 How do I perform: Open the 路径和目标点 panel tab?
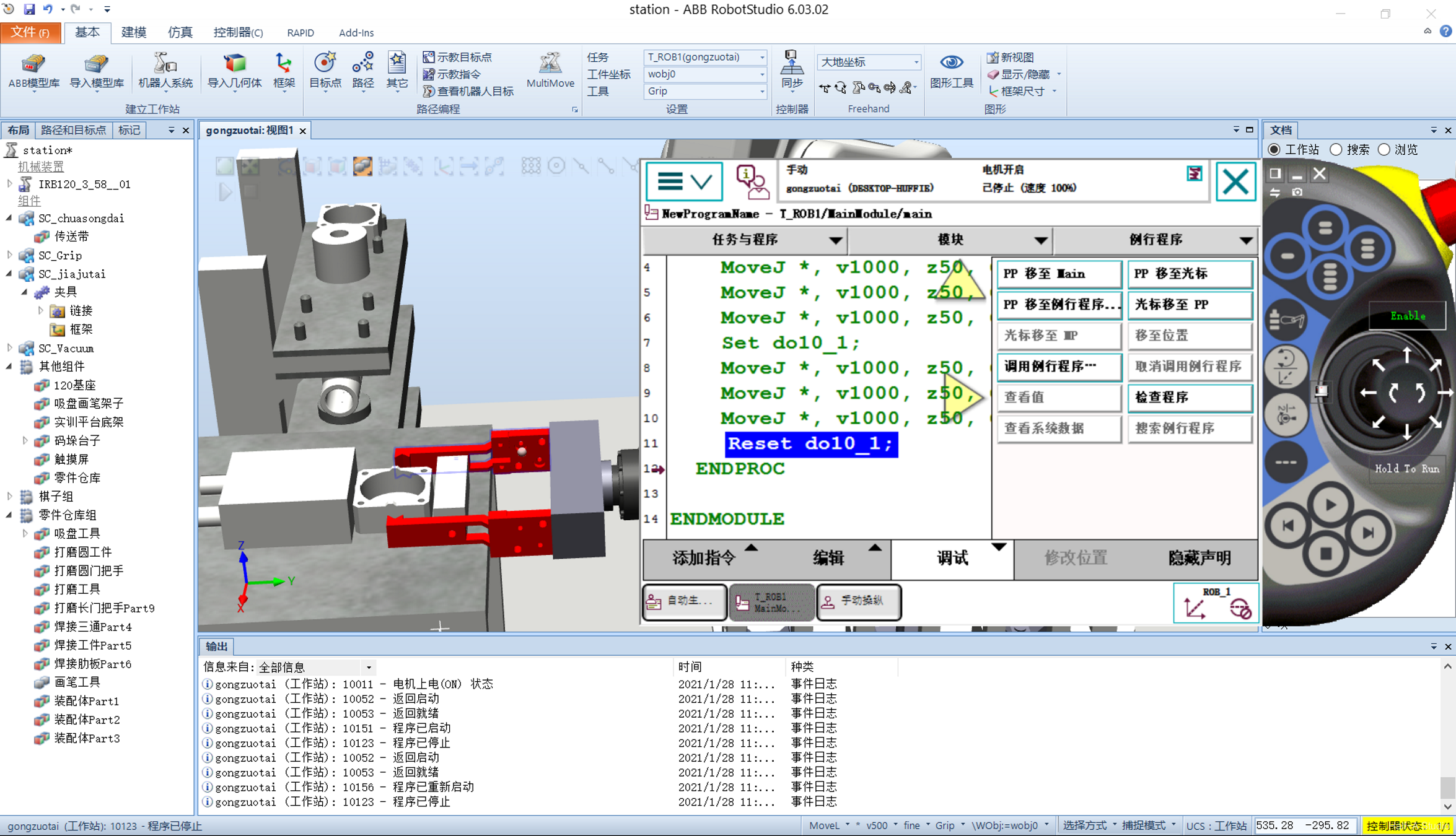[73, 130]
